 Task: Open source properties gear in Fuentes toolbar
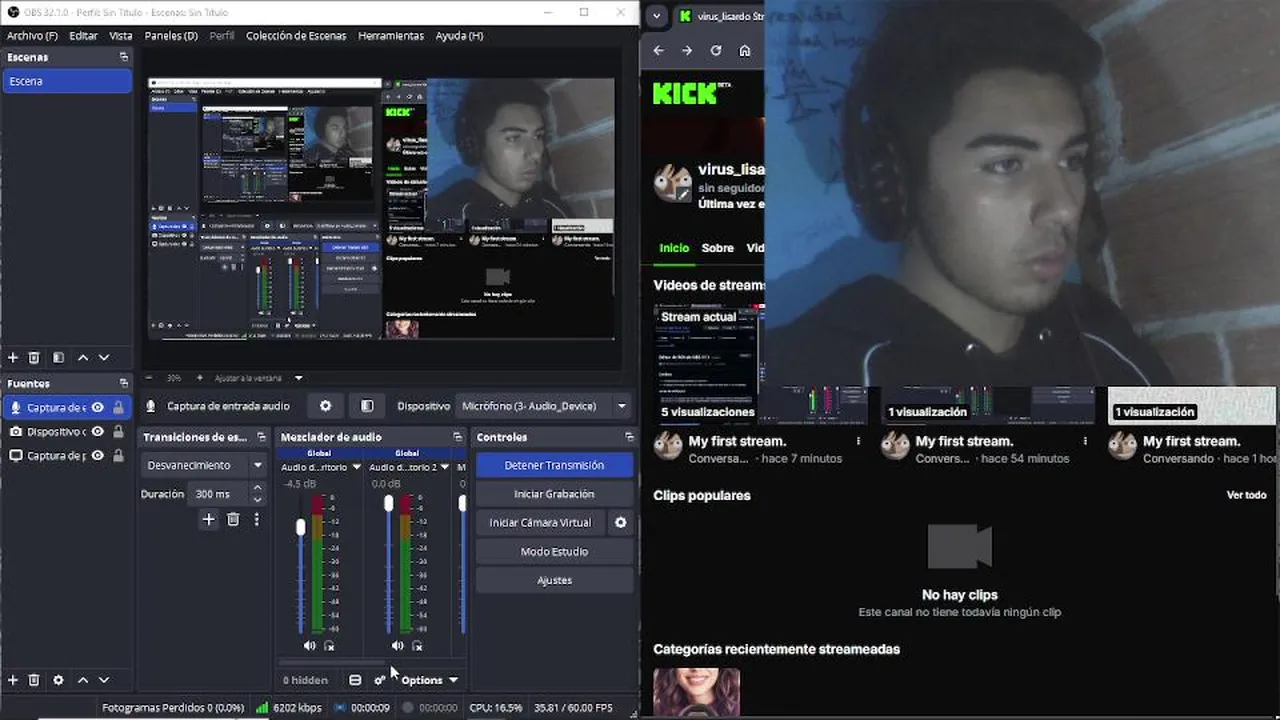pos(58,680)
